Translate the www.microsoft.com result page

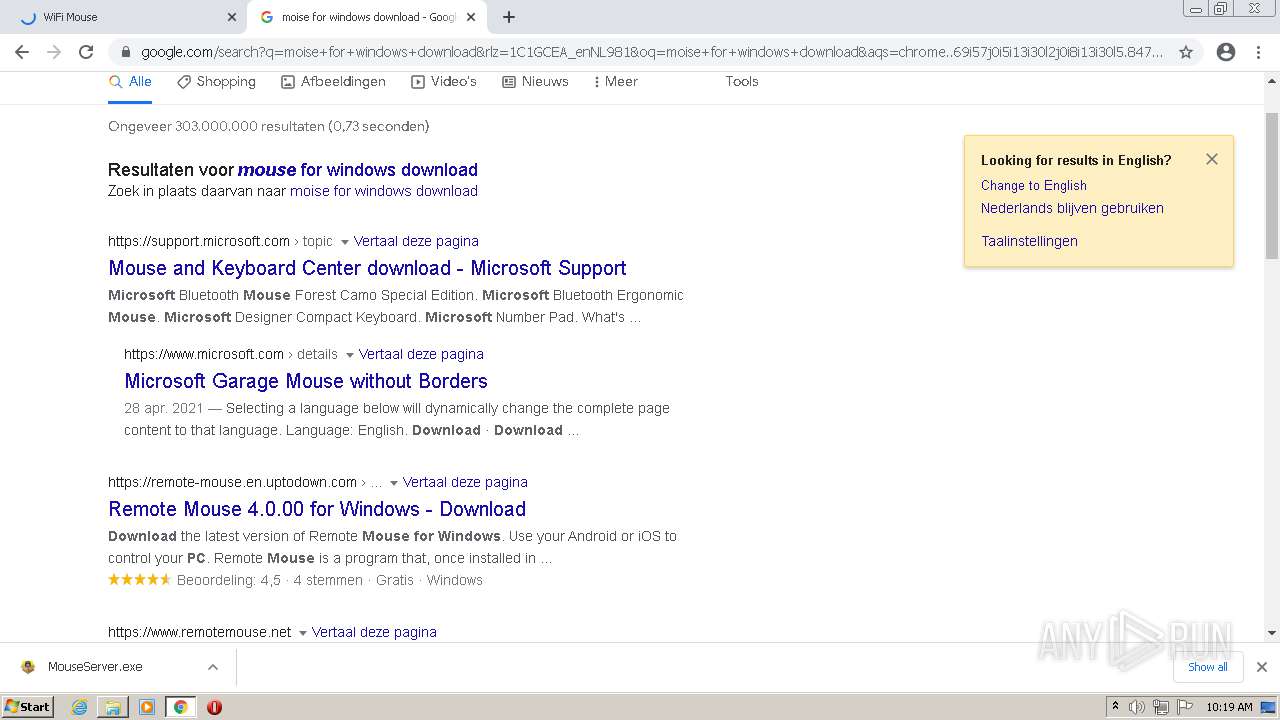[421, 354]
